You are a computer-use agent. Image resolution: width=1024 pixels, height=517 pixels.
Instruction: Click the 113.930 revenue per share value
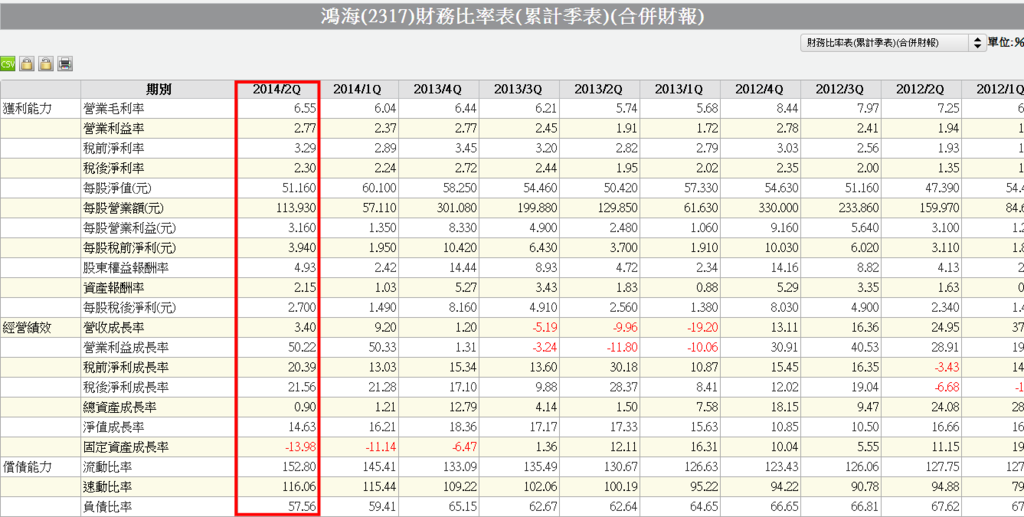coord(295,208)
